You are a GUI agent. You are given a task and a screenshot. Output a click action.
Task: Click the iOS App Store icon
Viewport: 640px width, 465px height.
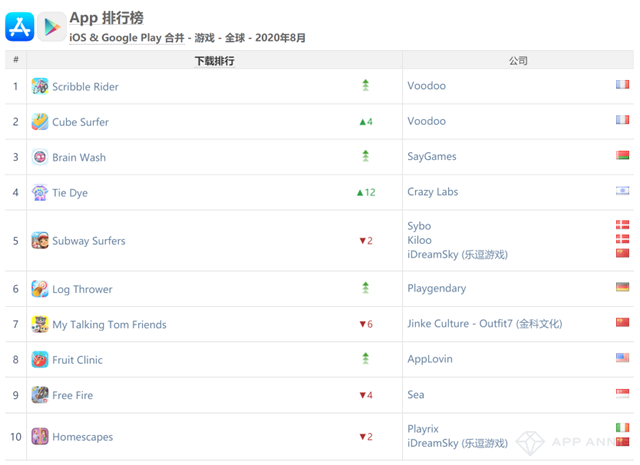[x=20, y=27]
